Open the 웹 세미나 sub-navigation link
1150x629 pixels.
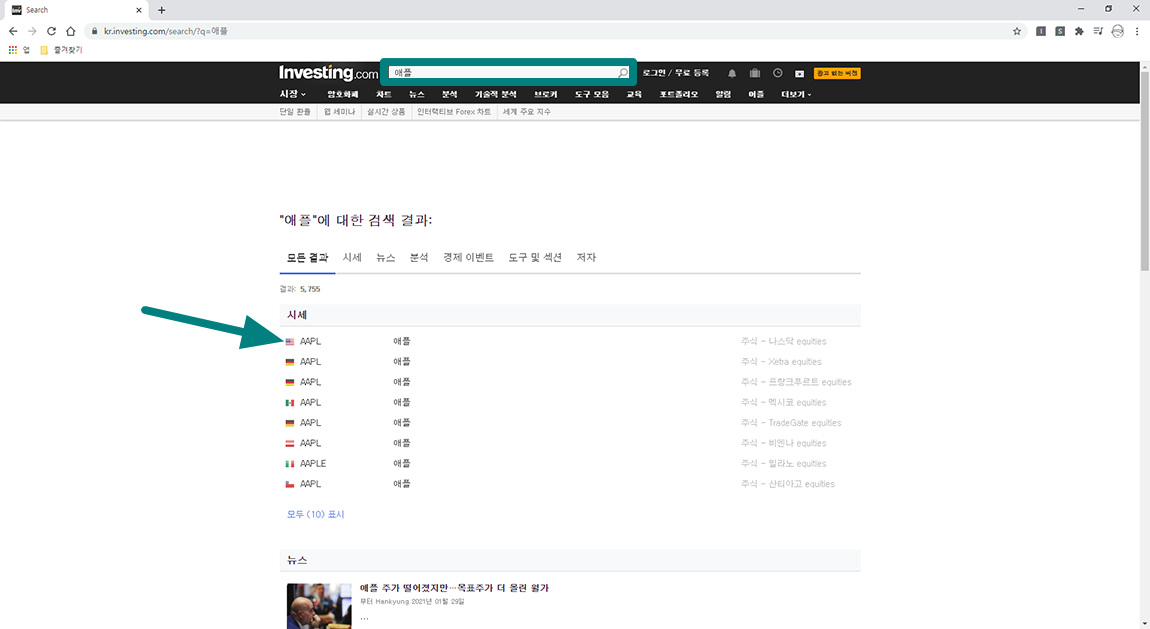pos(340,111)
